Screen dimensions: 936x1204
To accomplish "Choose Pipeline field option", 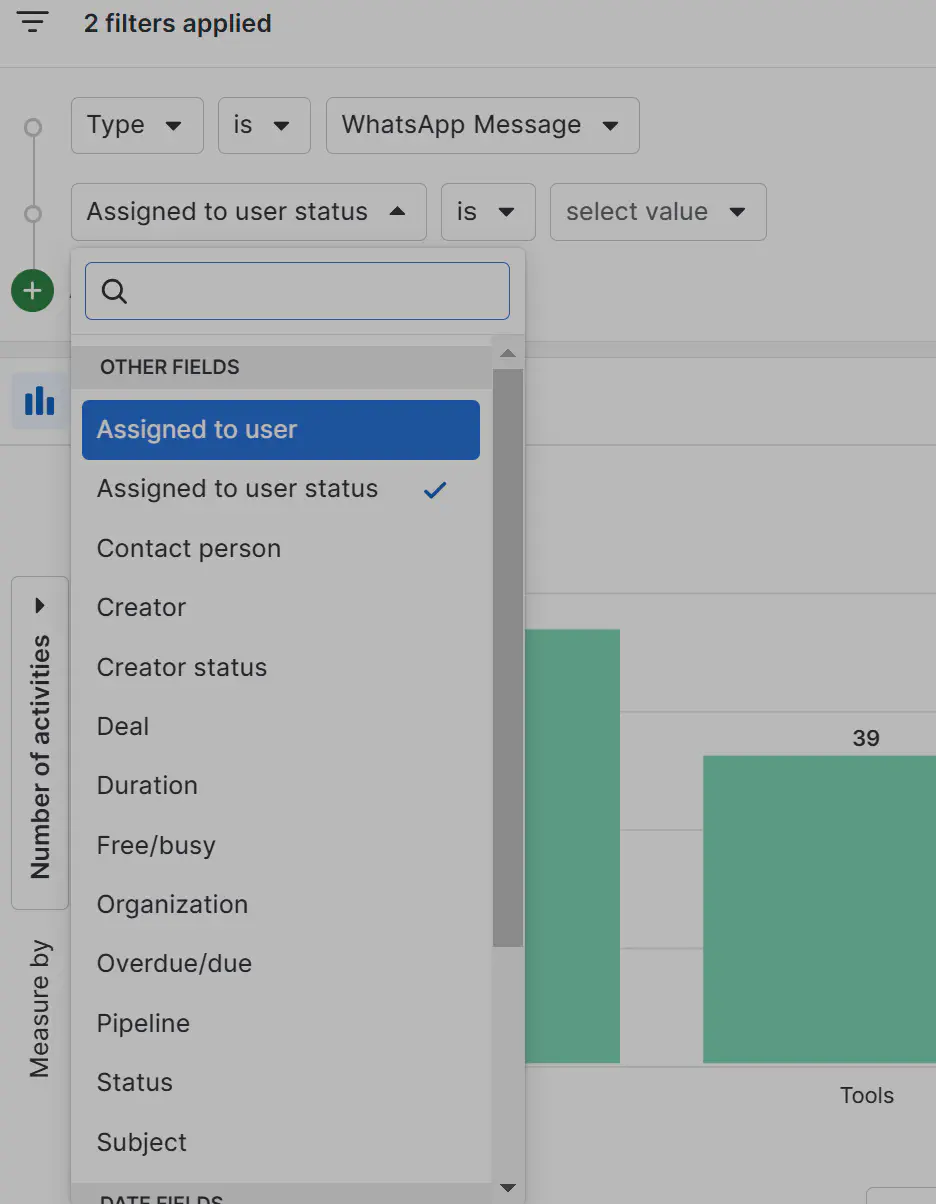I will (x=281, y=1023).
